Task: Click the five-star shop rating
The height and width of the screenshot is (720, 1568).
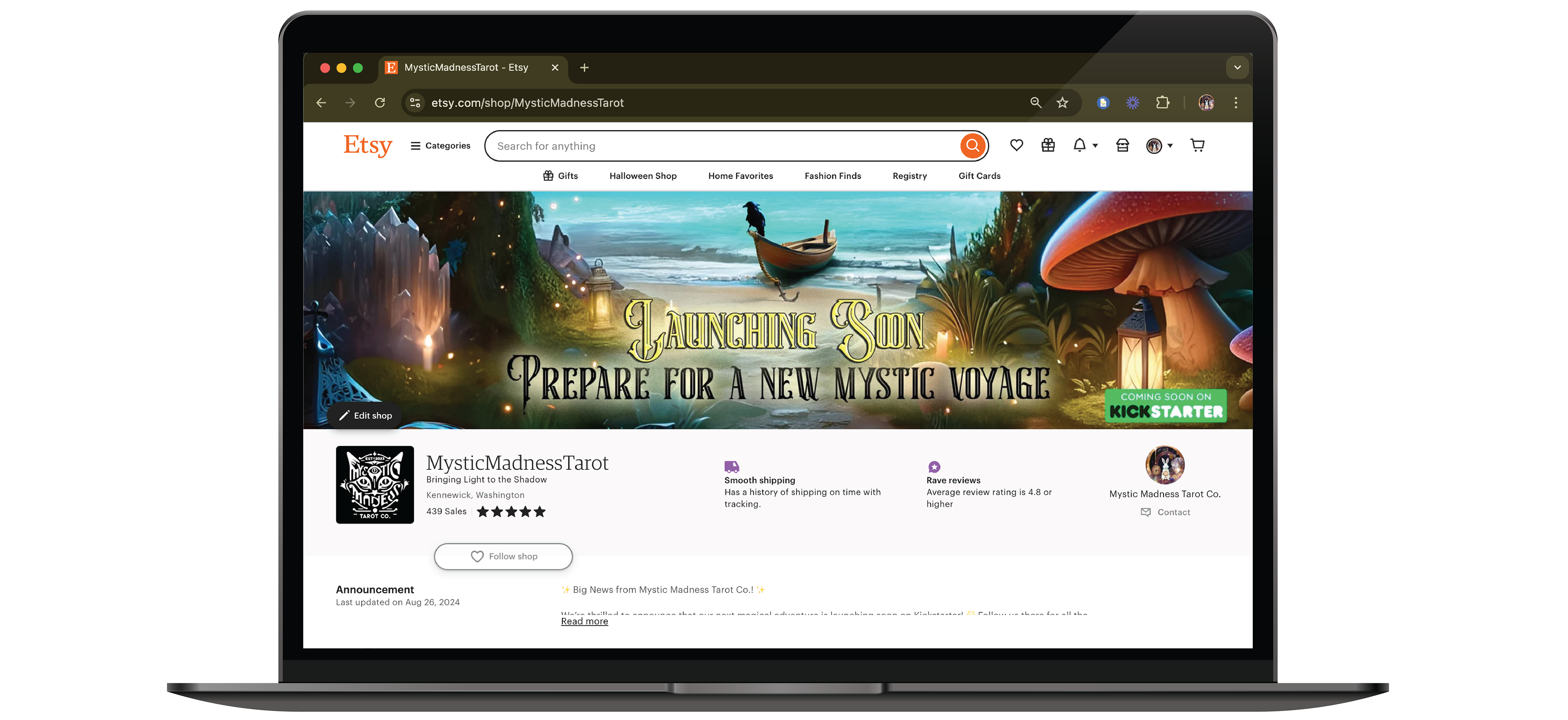Action: coord(511,511)
